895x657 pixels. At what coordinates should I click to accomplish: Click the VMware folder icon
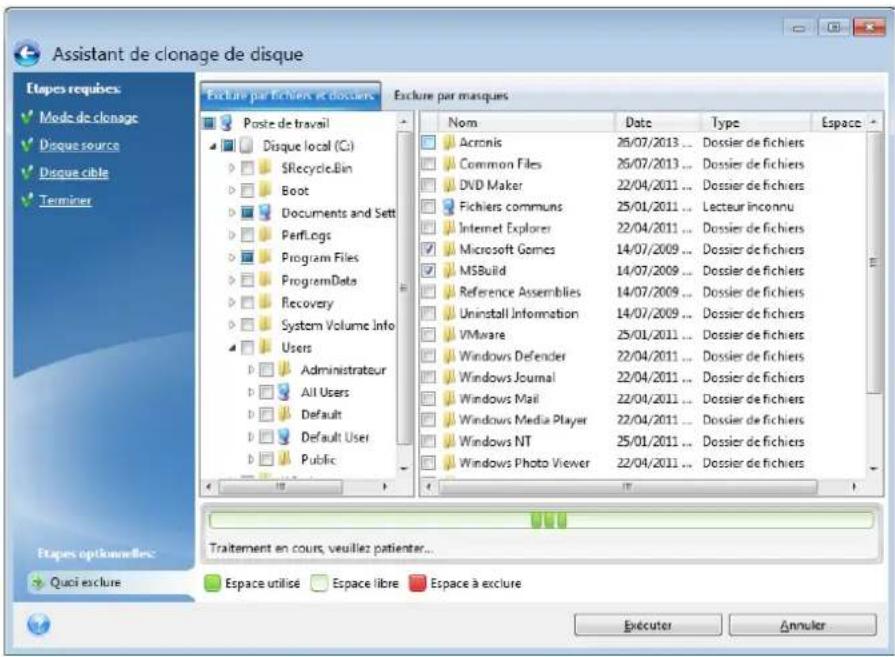coord(449,334)
